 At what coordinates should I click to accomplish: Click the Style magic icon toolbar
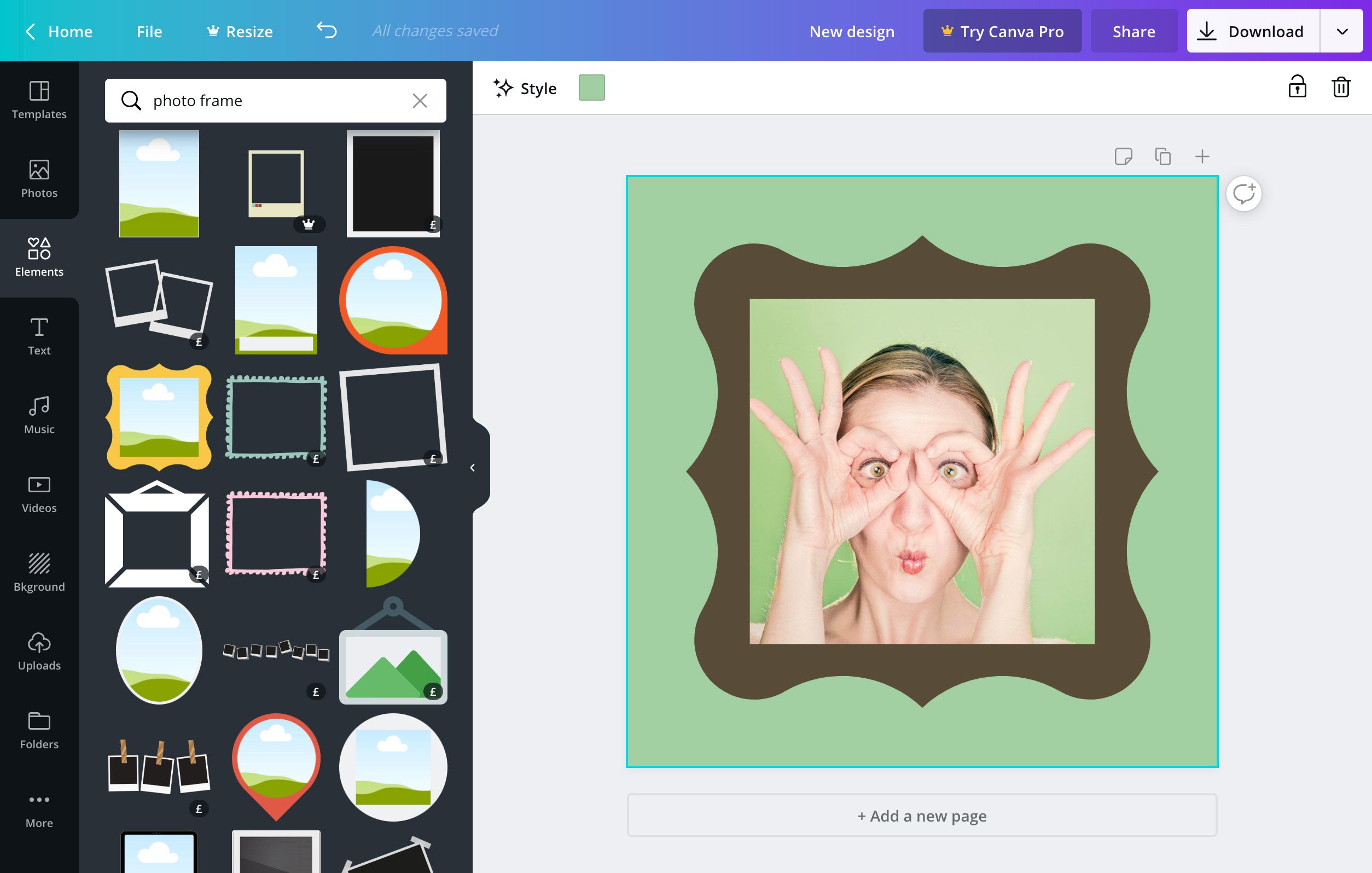524,88
